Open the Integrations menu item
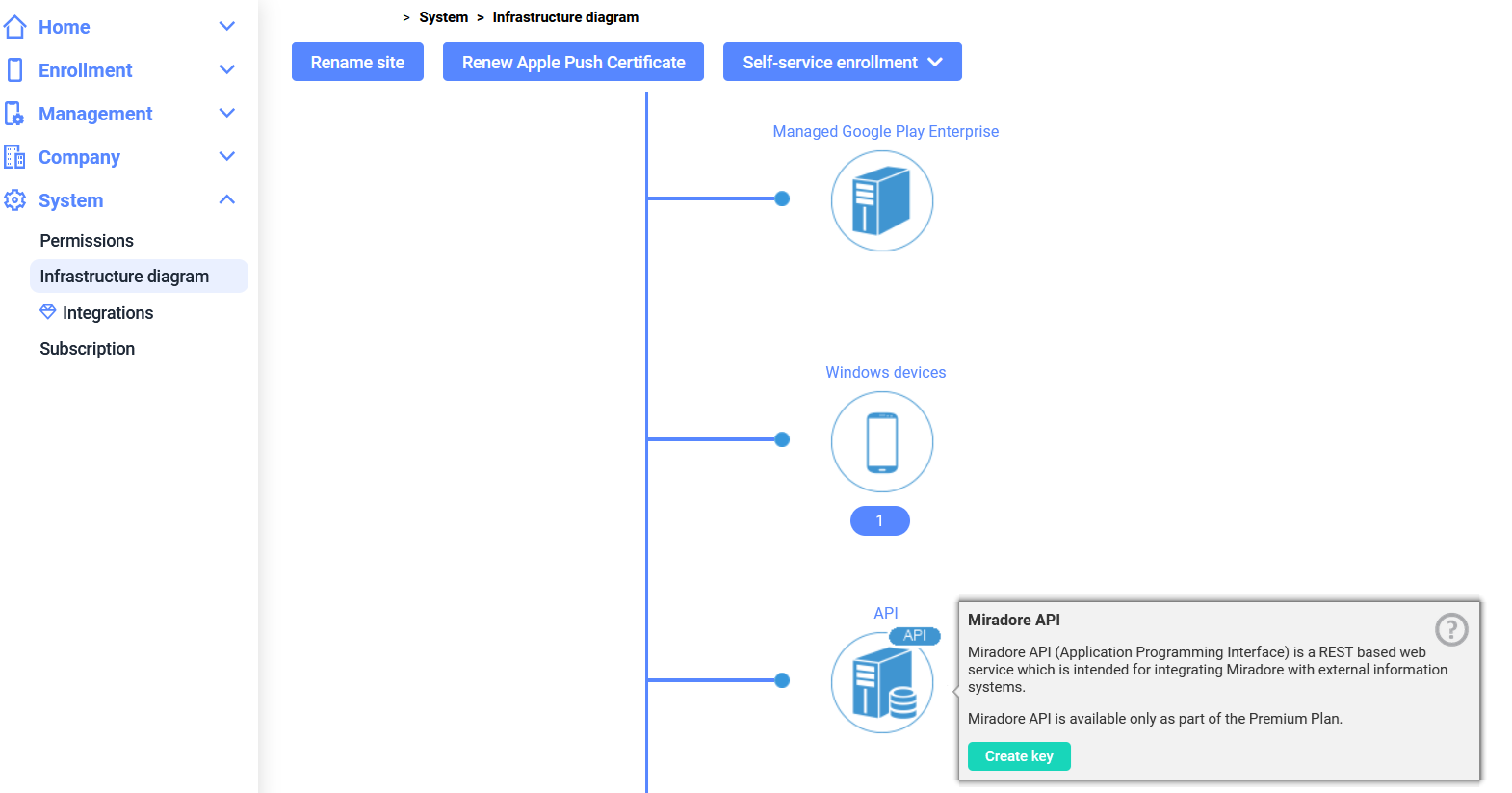 pos(108,313)
